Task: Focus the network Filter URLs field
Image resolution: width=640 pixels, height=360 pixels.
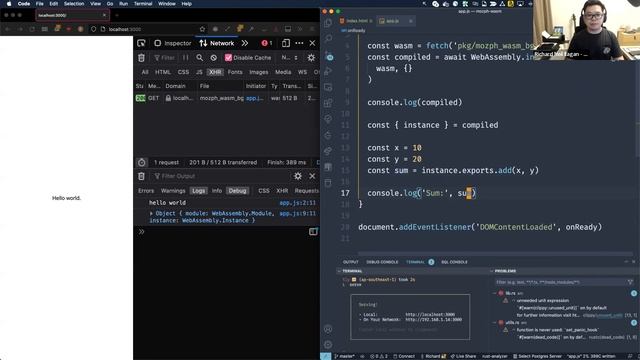Action: coord(164,58)
